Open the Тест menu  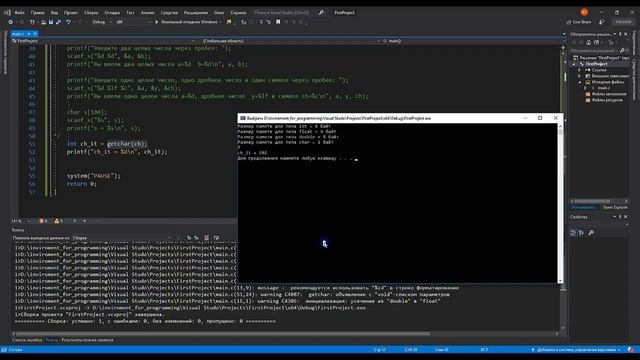tap(130, 13)
